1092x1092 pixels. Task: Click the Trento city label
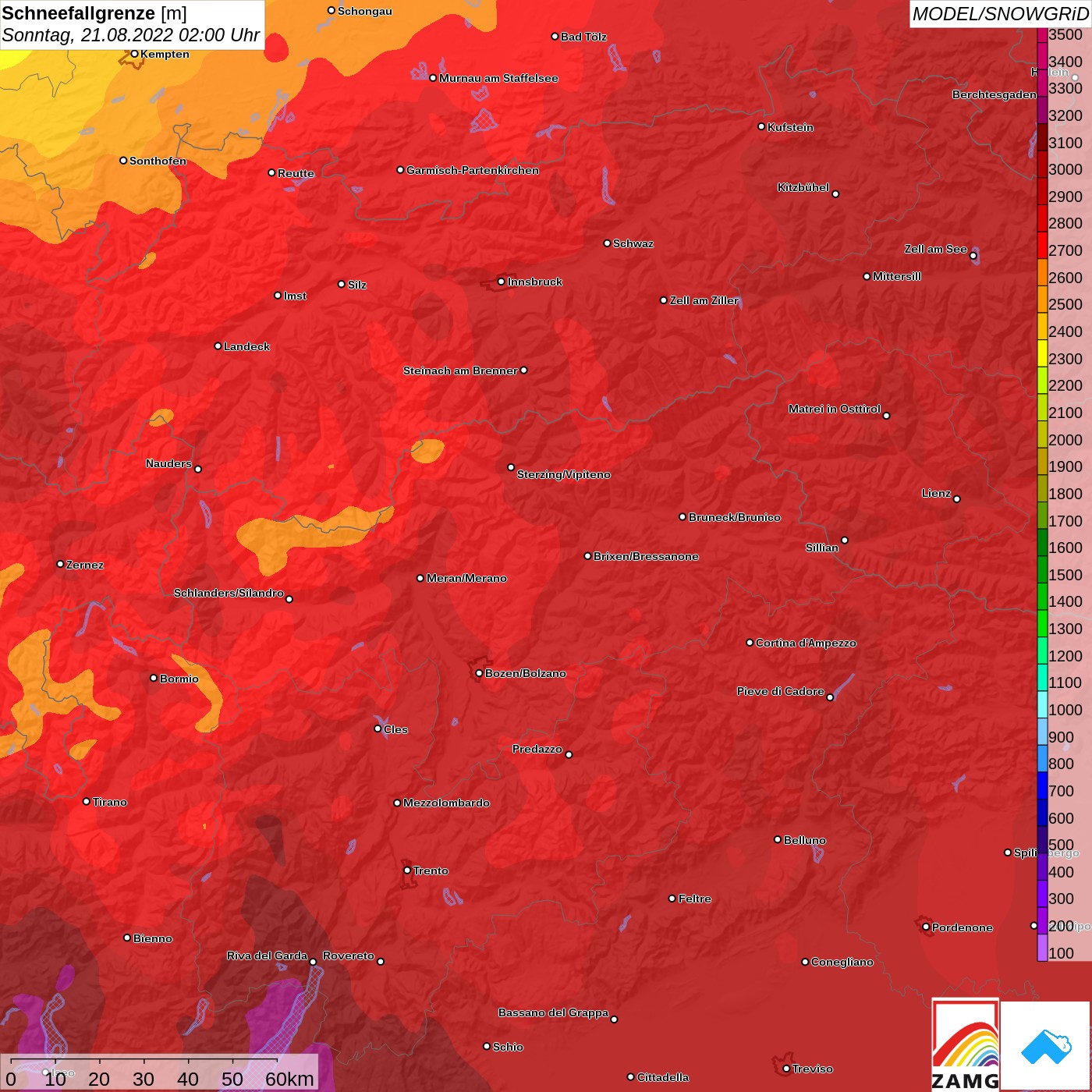click(x=431, y=870)
